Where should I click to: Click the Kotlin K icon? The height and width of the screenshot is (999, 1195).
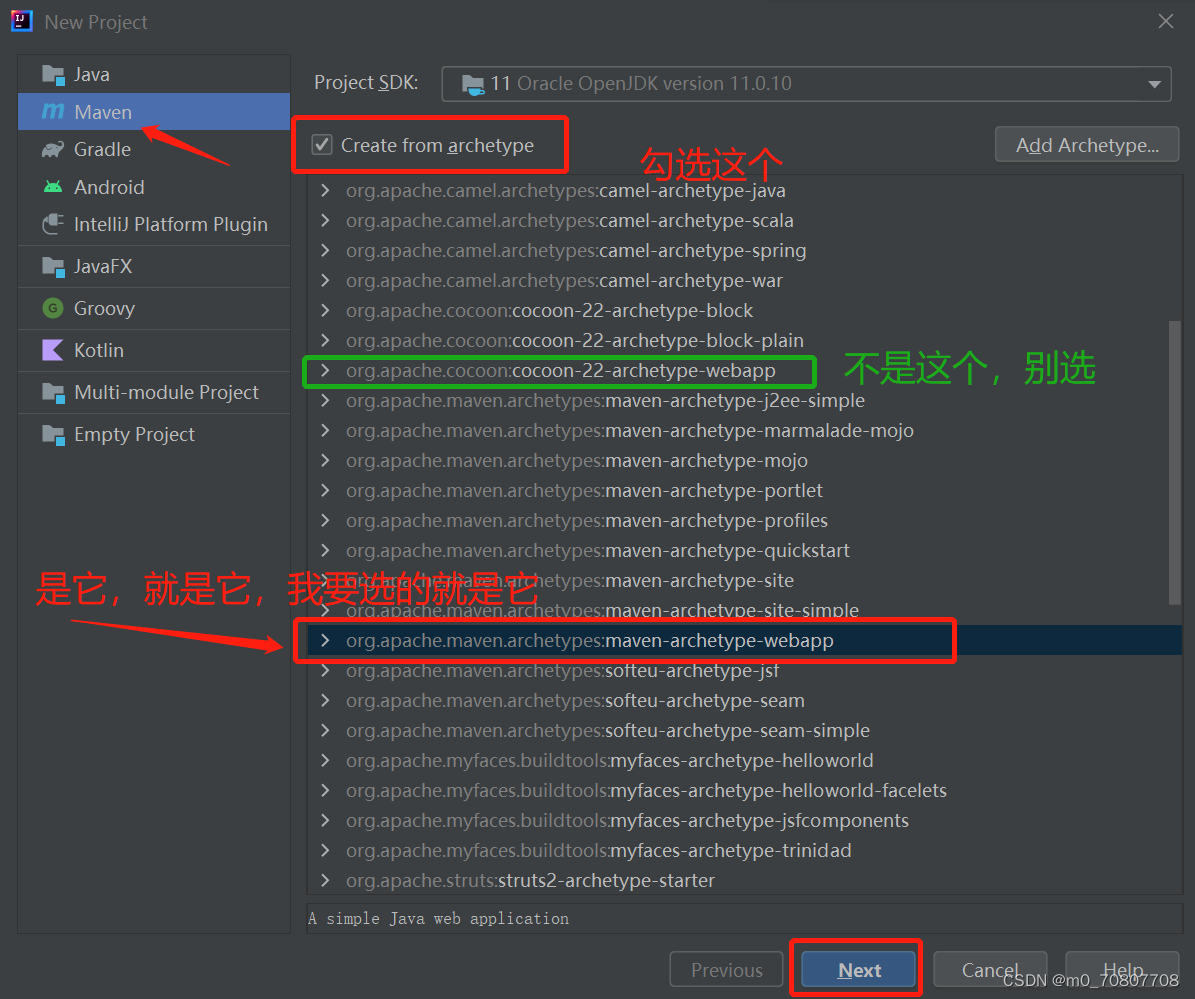click(53, 351)
